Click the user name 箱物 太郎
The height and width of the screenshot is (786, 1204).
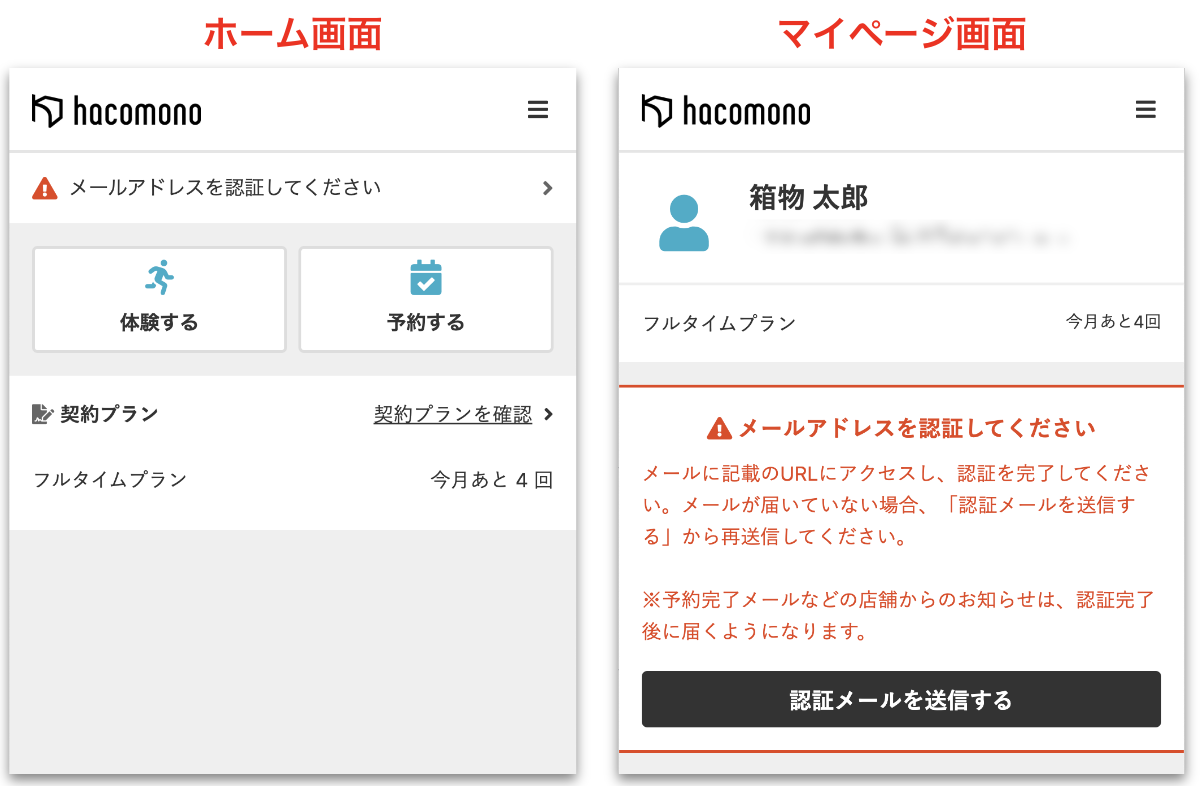point(808,198)
